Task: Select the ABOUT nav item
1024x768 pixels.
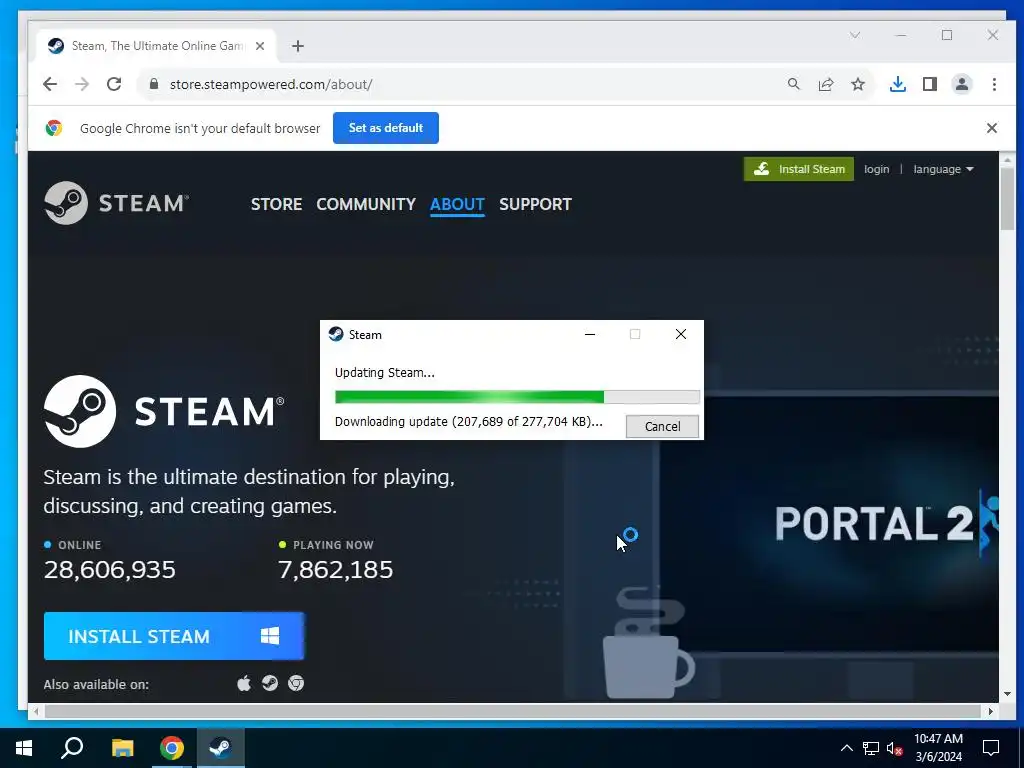Action: tap(457, 204)
